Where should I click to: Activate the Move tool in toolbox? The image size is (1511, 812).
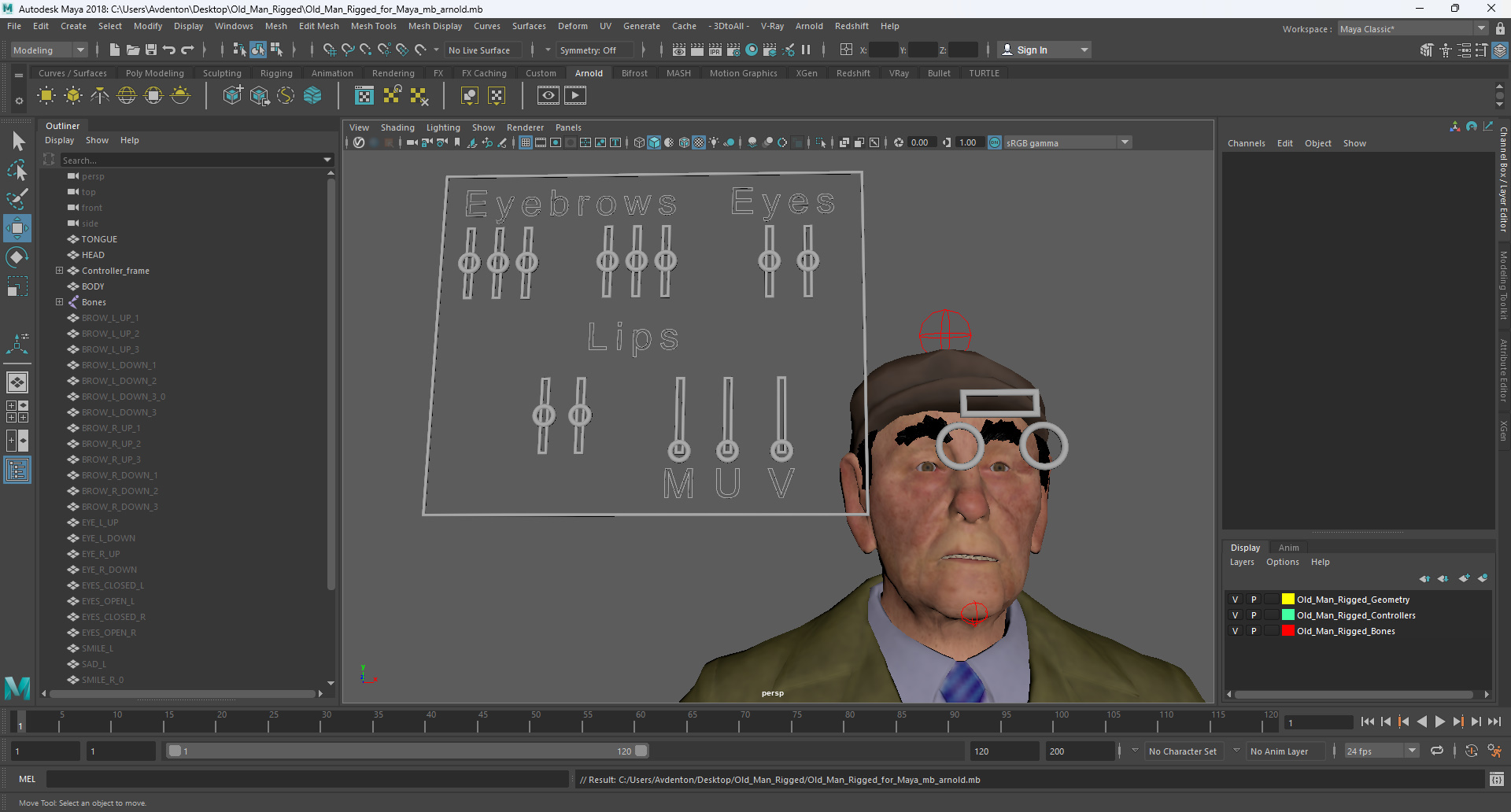[17, 228]
